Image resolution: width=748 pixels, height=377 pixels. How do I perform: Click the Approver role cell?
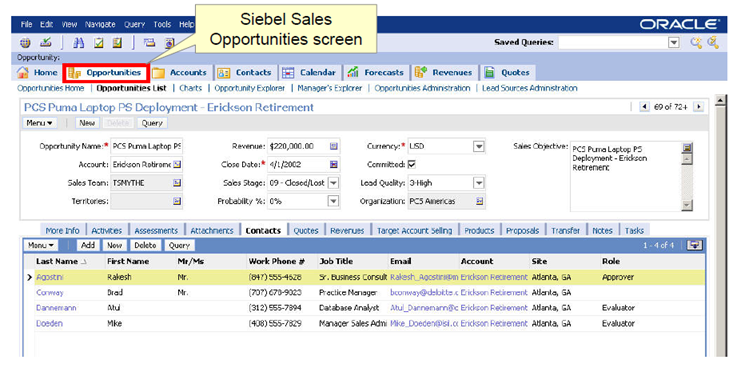(618, 277)
